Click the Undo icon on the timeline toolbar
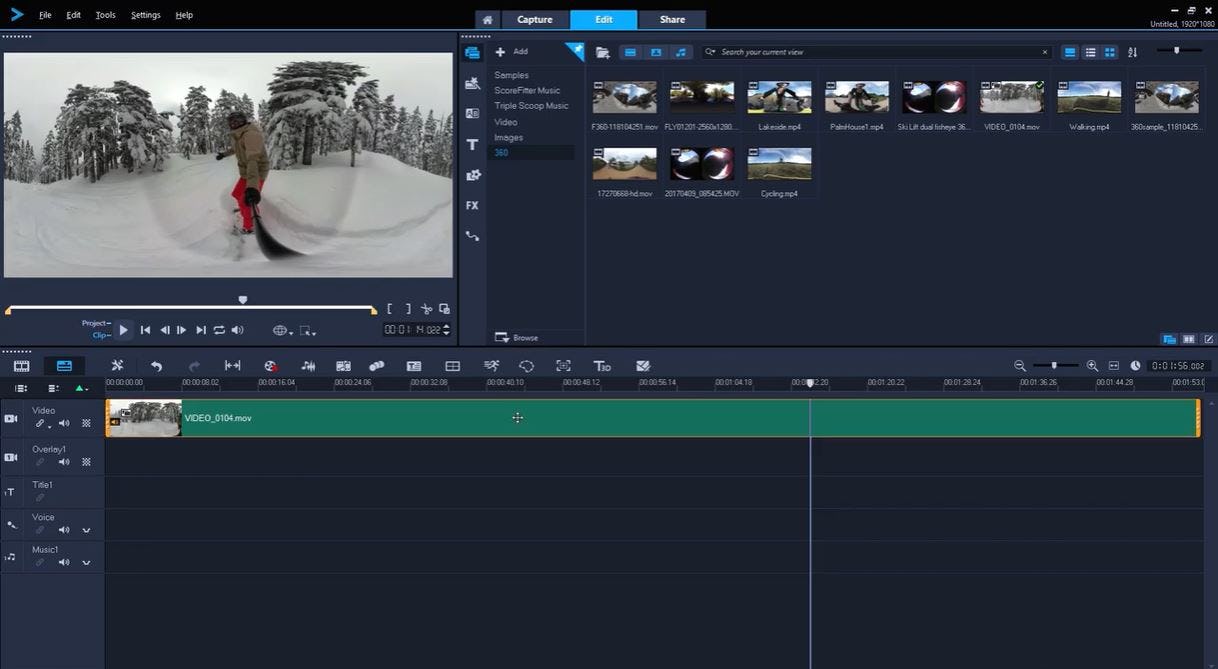 156,366
